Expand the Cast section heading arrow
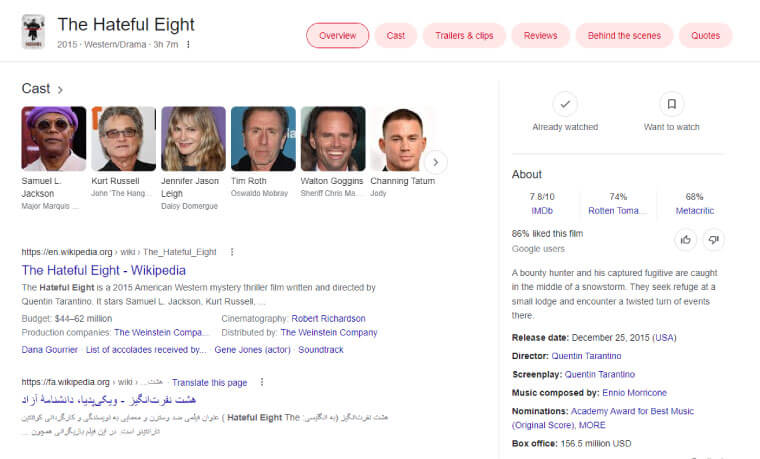Image resolution: width=760 pixels, height=459 pixels. pyautogui.click(x=60, y=90)
